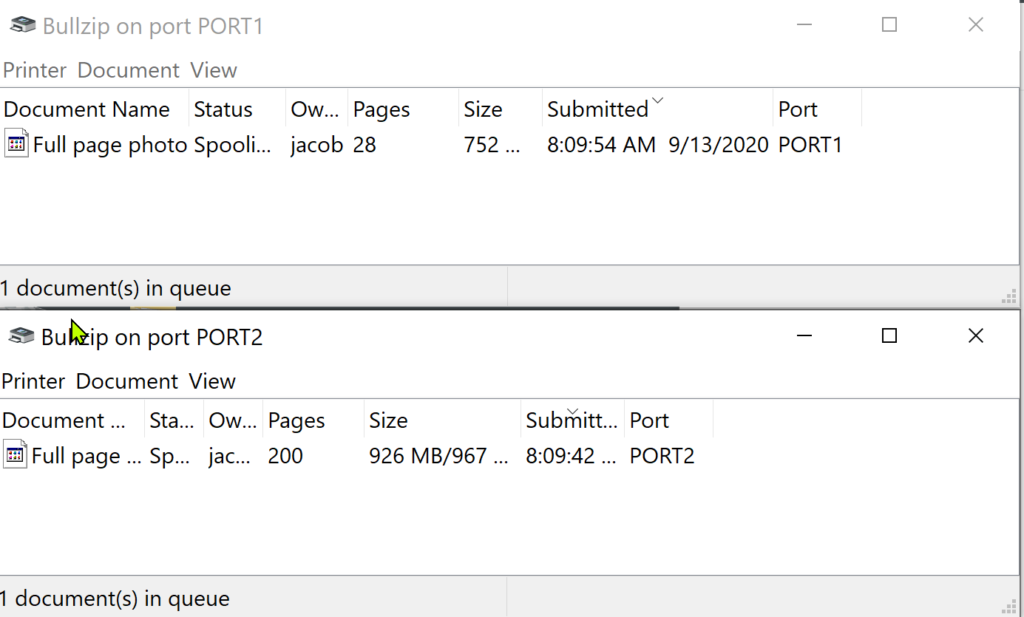
Task: Sort by Port column in PORT1 window
Action: [x=818, y=109]
